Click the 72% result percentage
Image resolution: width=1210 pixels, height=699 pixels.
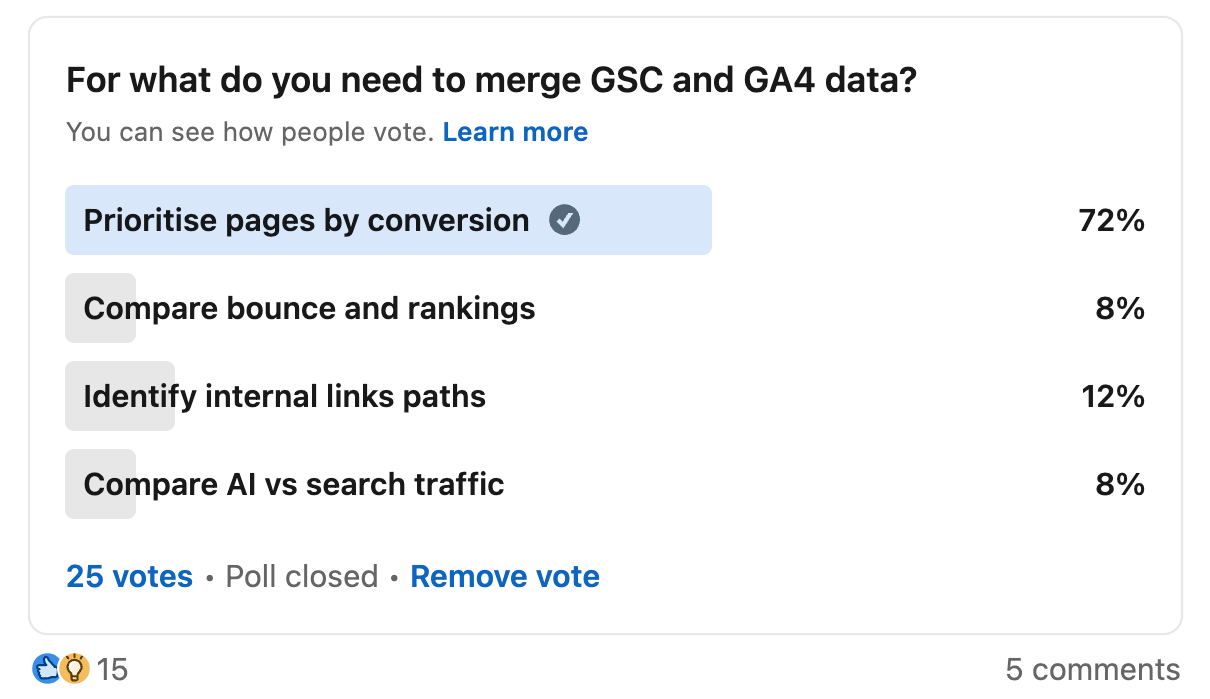1113,220
